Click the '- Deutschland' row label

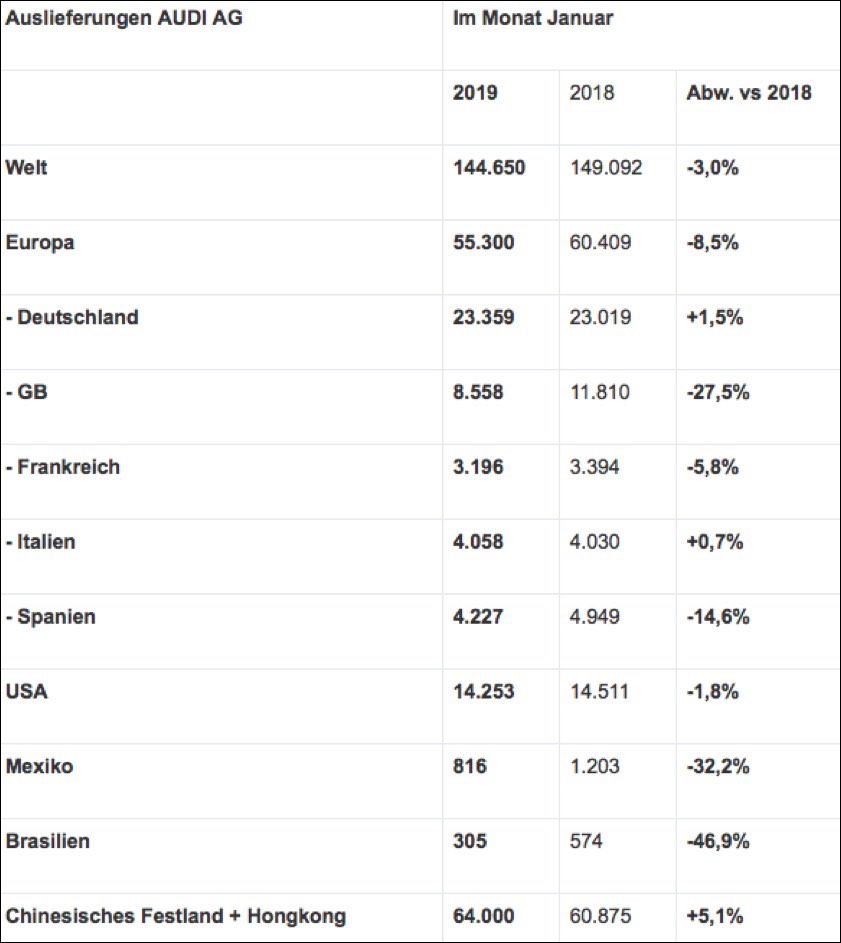(72, 318)
